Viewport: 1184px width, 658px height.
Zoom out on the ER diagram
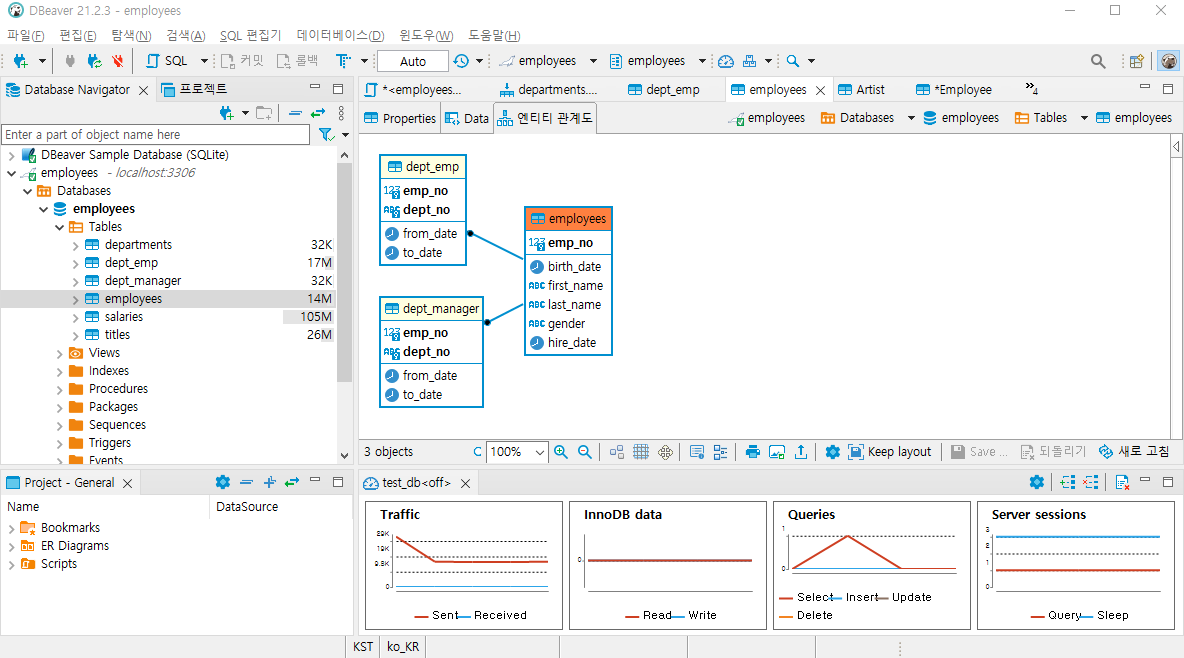coord(584,452)
